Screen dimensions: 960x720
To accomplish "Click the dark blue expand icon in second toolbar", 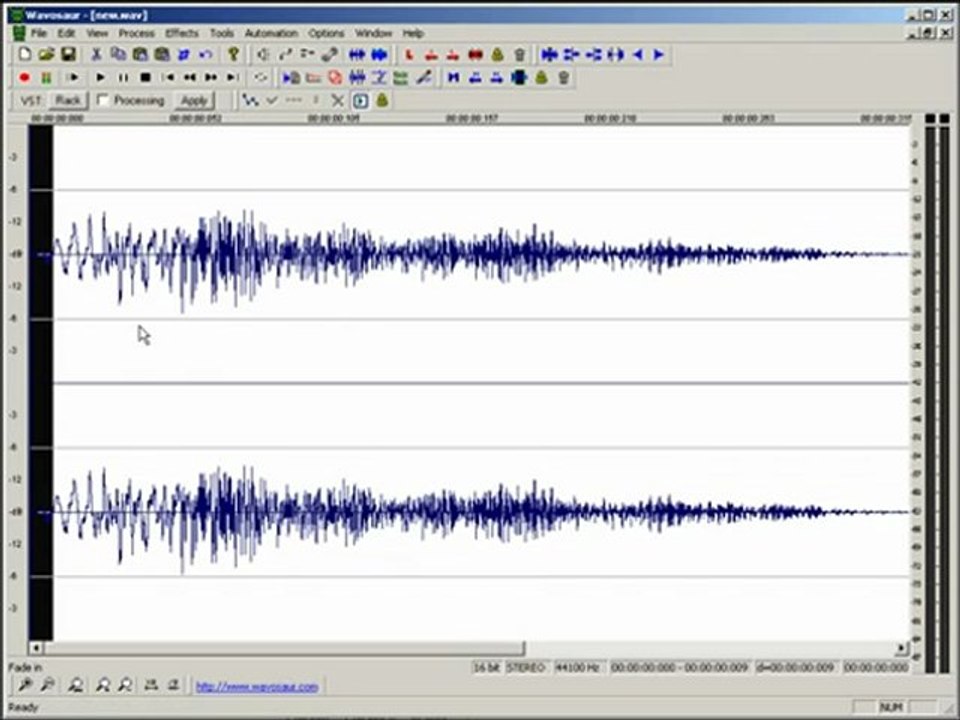I will click(x=519, y=78).
